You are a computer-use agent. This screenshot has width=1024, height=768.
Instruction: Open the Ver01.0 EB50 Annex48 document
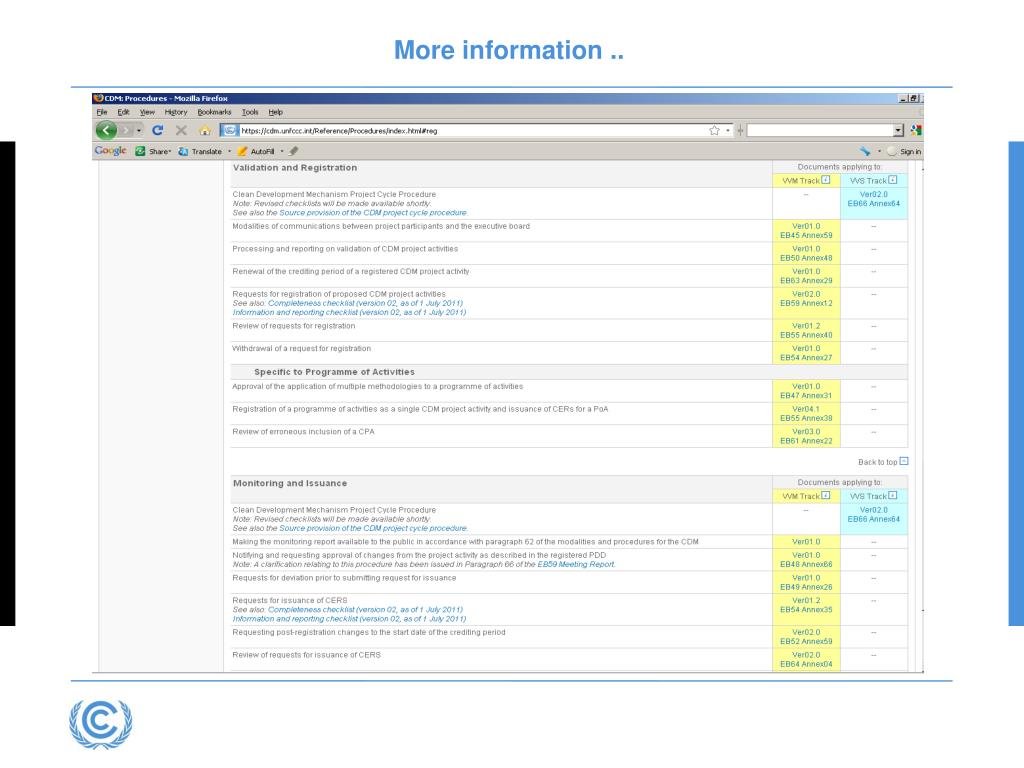coord(806,253)
